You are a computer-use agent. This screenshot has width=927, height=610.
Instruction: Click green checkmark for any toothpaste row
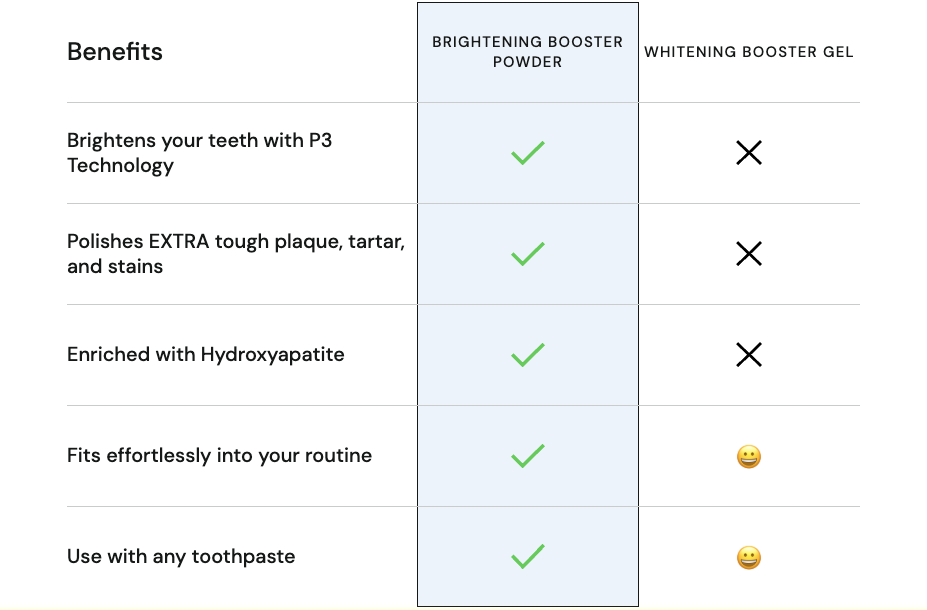point(527,557)
